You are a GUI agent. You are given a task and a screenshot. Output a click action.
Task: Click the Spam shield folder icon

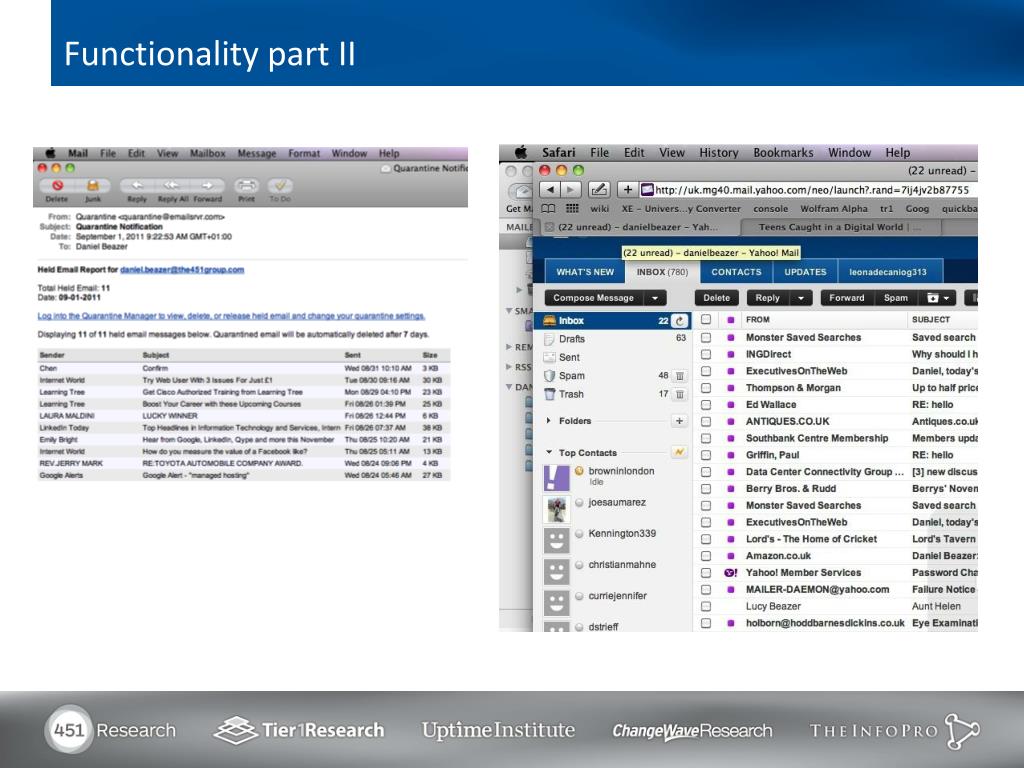click(549, 376)
